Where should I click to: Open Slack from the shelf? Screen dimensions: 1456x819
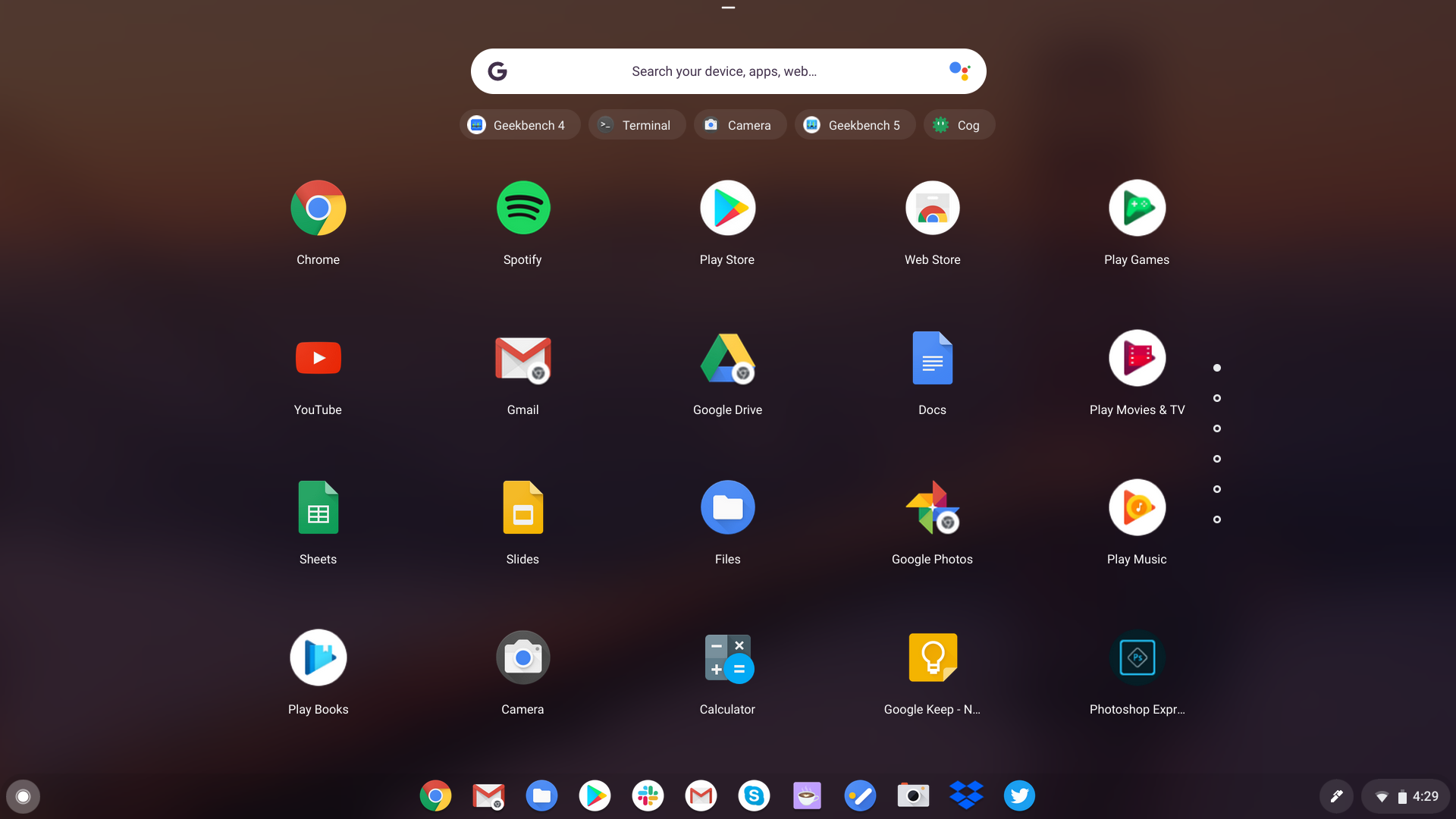(648, 795)
